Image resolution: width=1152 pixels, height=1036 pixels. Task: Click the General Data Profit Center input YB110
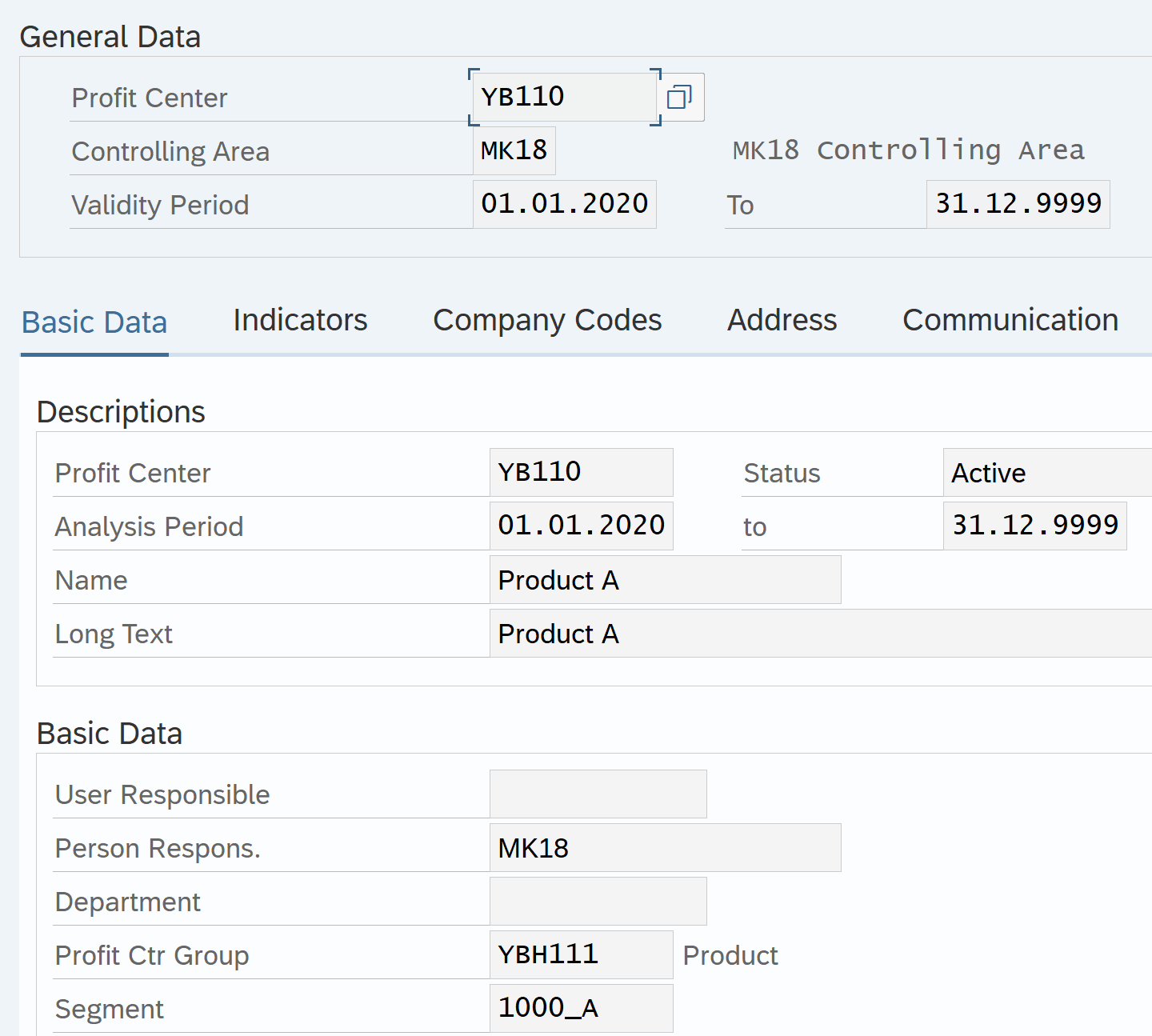(565, 98)
